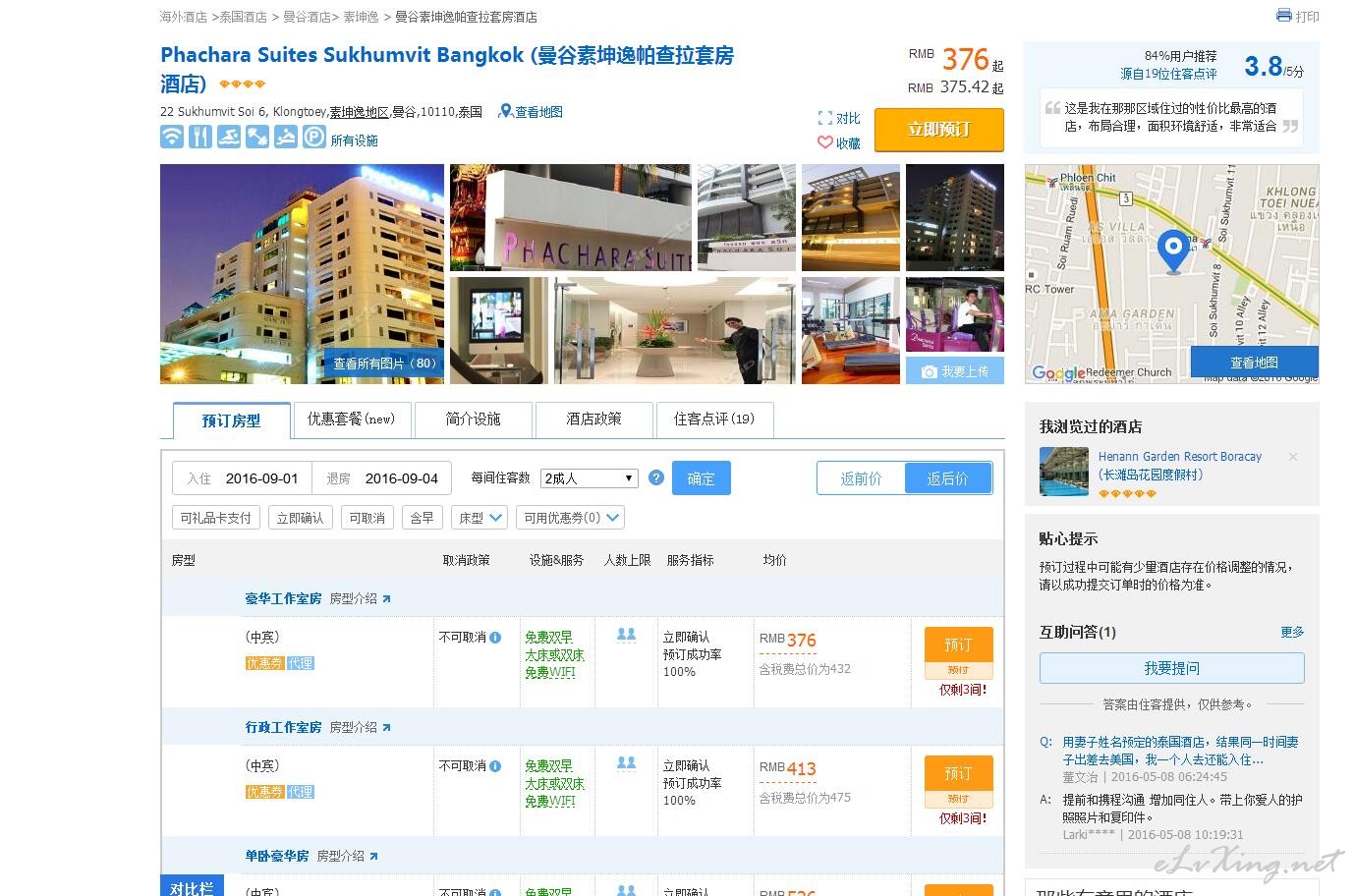Click the 确定 confirm dates button
1355x896 pixels.
click(702, 478)
